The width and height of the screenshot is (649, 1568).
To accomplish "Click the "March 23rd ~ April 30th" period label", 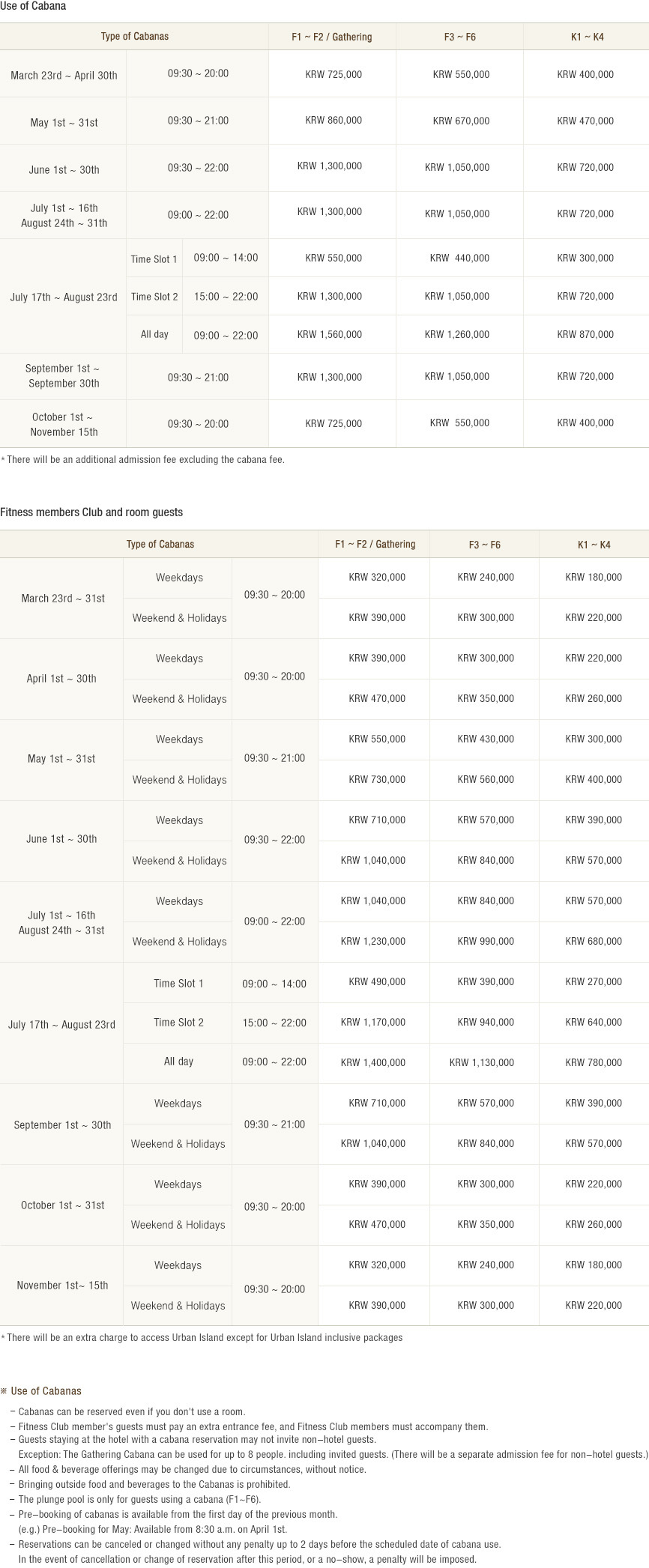I will 64,75.
